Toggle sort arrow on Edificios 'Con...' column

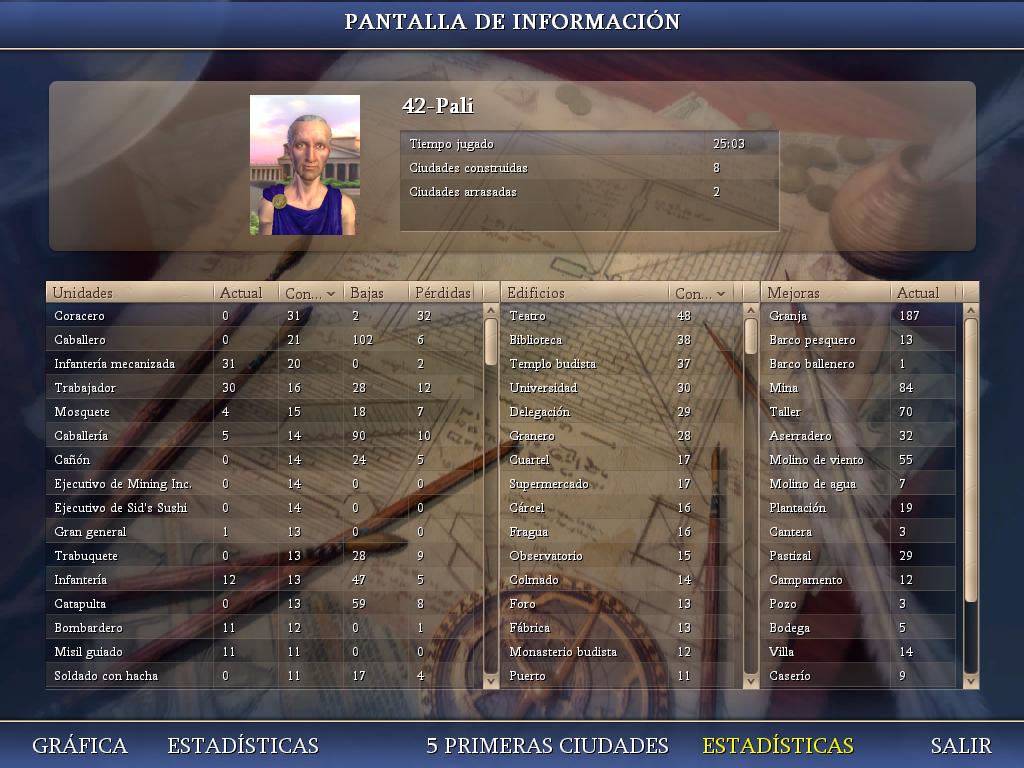point(721,294)
